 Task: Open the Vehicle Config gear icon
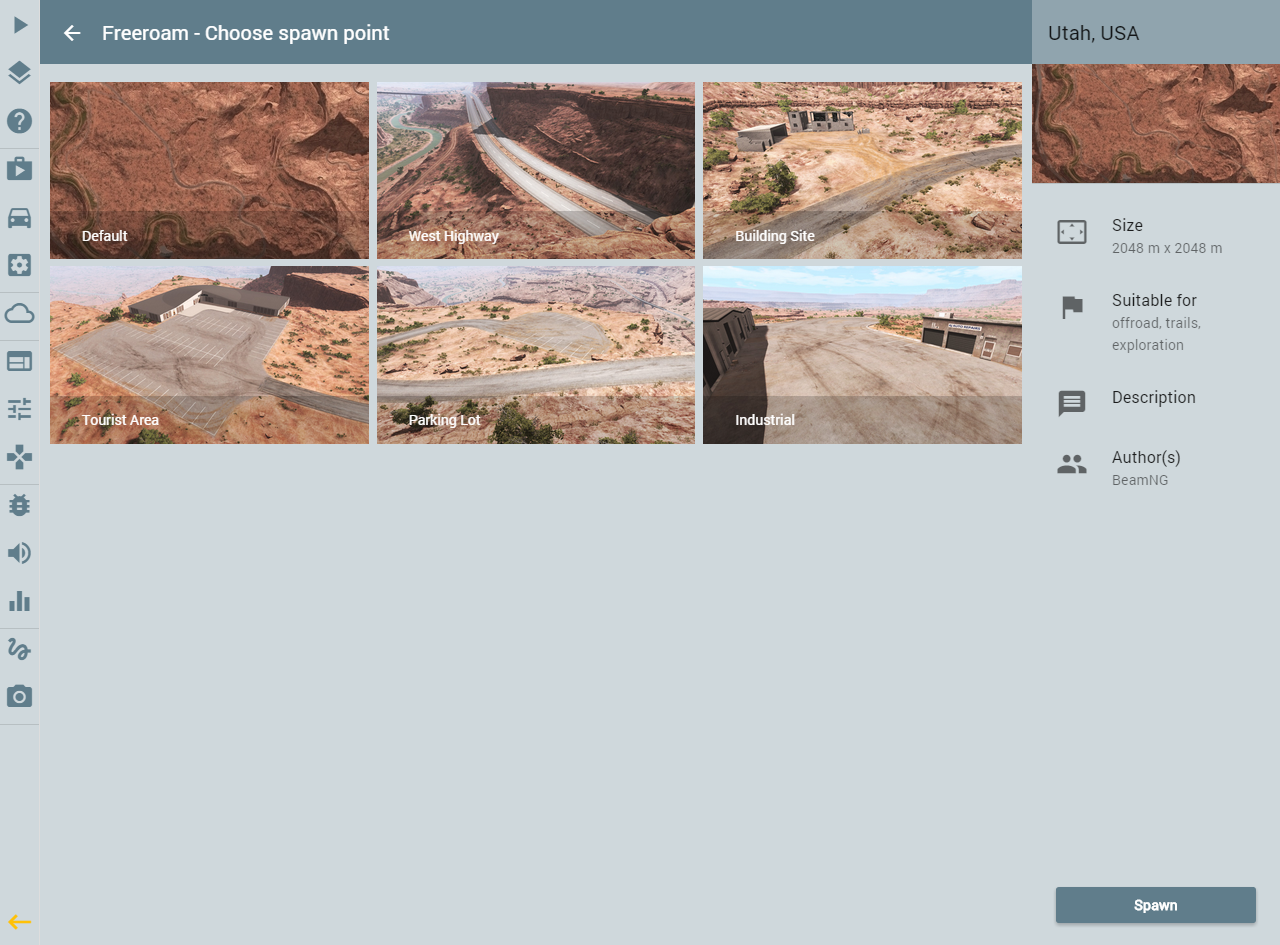click(x=20, y=265)
